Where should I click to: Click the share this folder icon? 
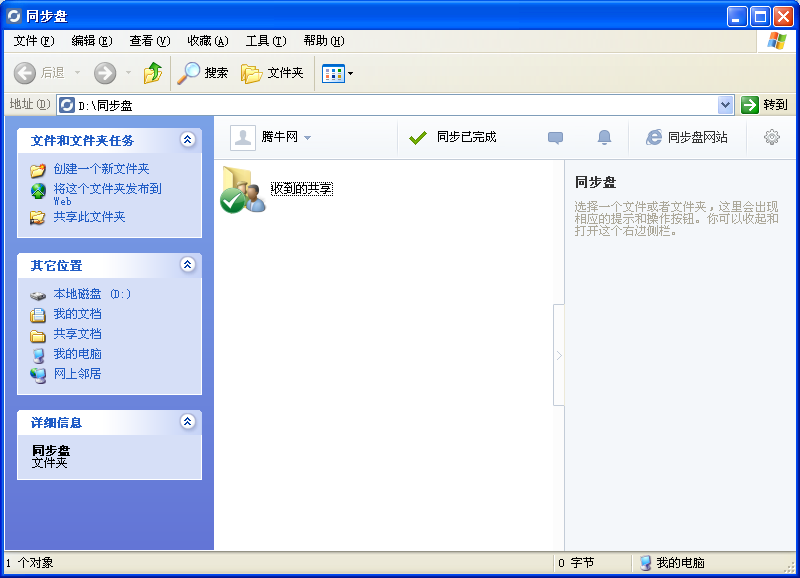pos(37,218)
